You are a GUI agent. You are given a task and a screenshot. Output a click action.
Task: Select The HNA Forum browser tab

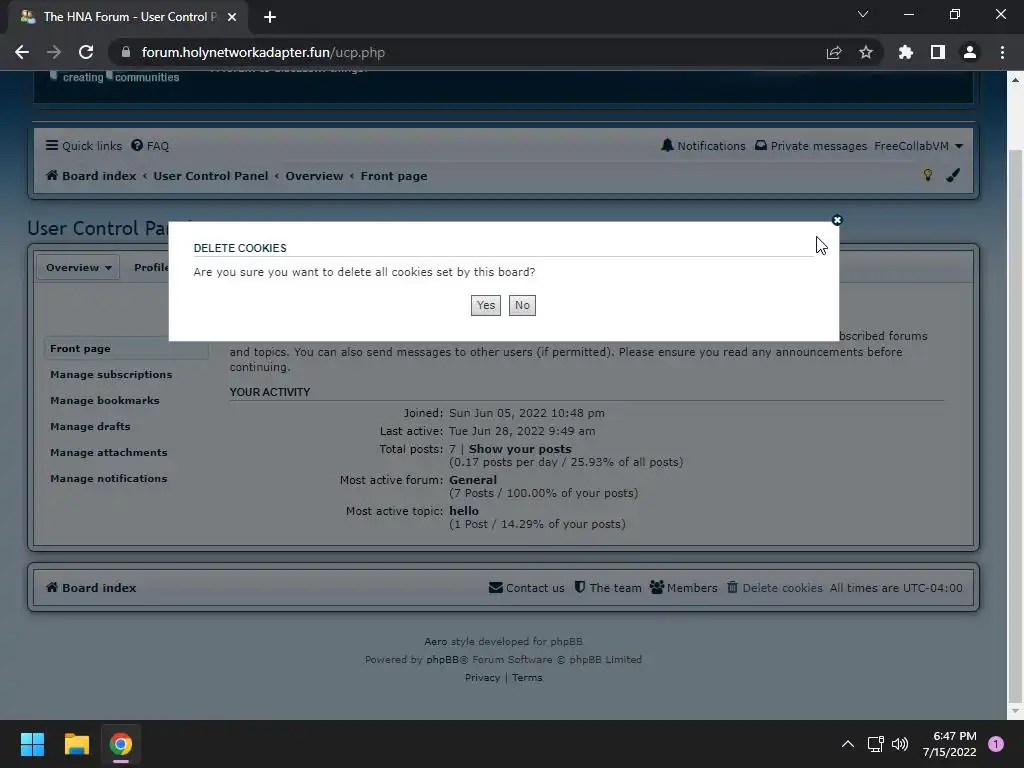(128, 17)
